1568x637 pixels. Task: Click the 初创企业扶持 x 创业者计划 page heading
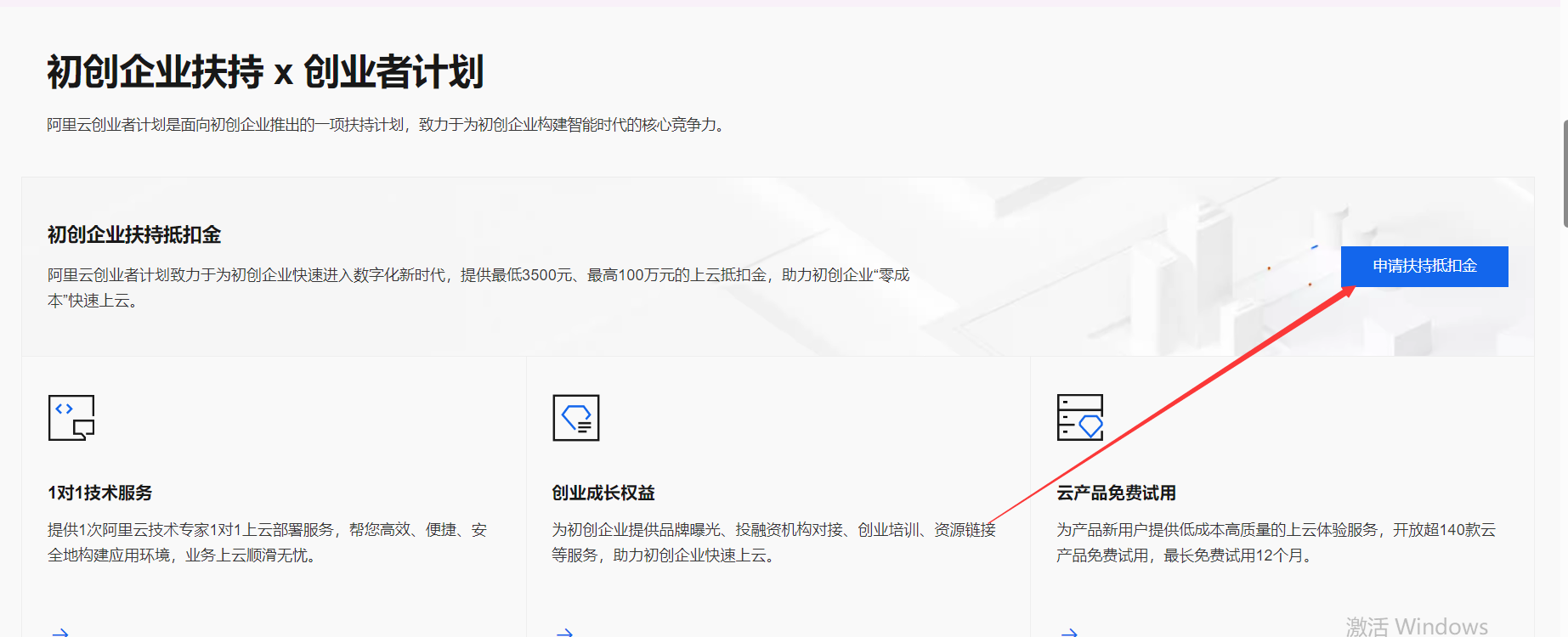click(265, 71)
